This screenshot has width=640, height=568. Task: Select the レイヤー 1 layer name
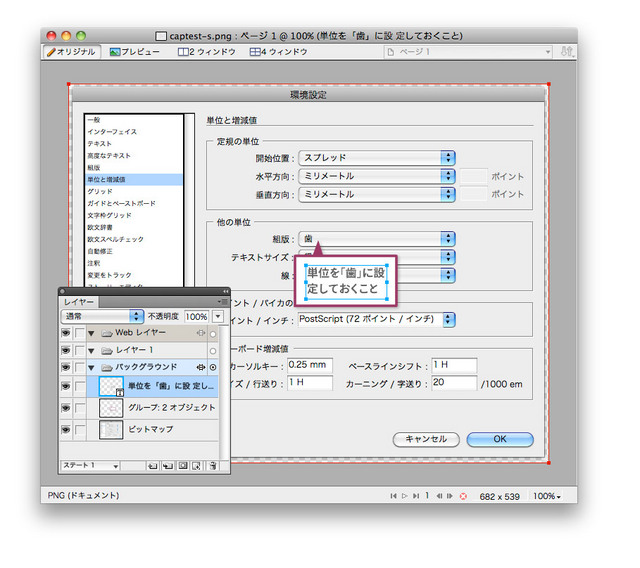coord(134,350)
